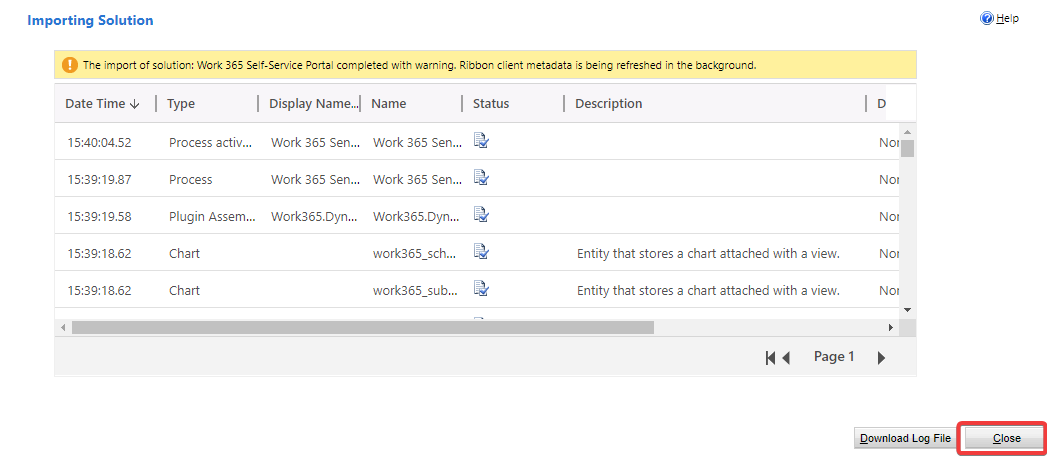Sort by Date Time column header
The height and width of the screenshot is (456, 1047).
103,103
